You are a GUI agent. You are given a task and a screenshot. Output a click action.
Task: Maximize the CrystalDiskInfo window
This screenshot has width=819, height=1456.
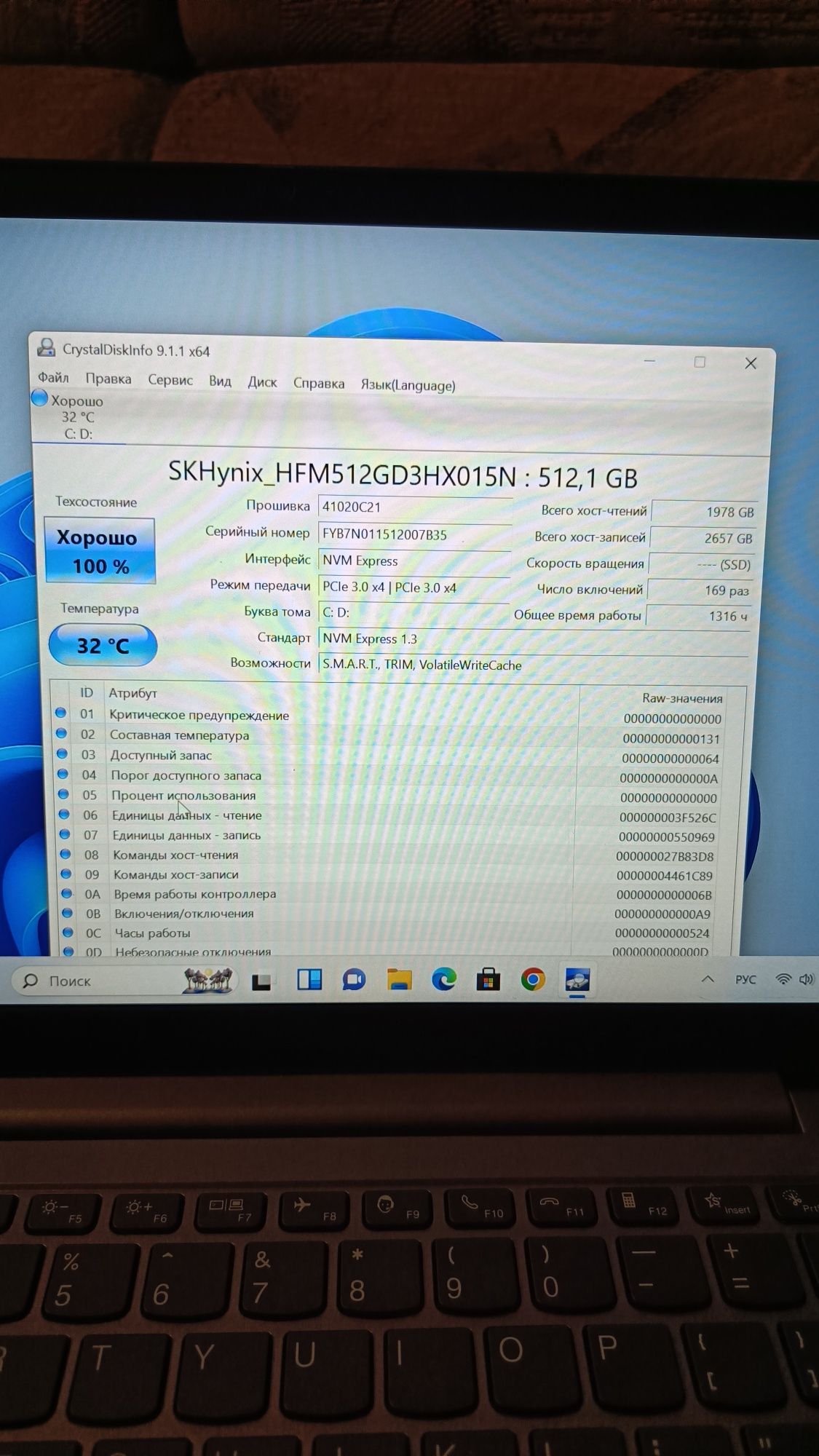pos(700,362)
